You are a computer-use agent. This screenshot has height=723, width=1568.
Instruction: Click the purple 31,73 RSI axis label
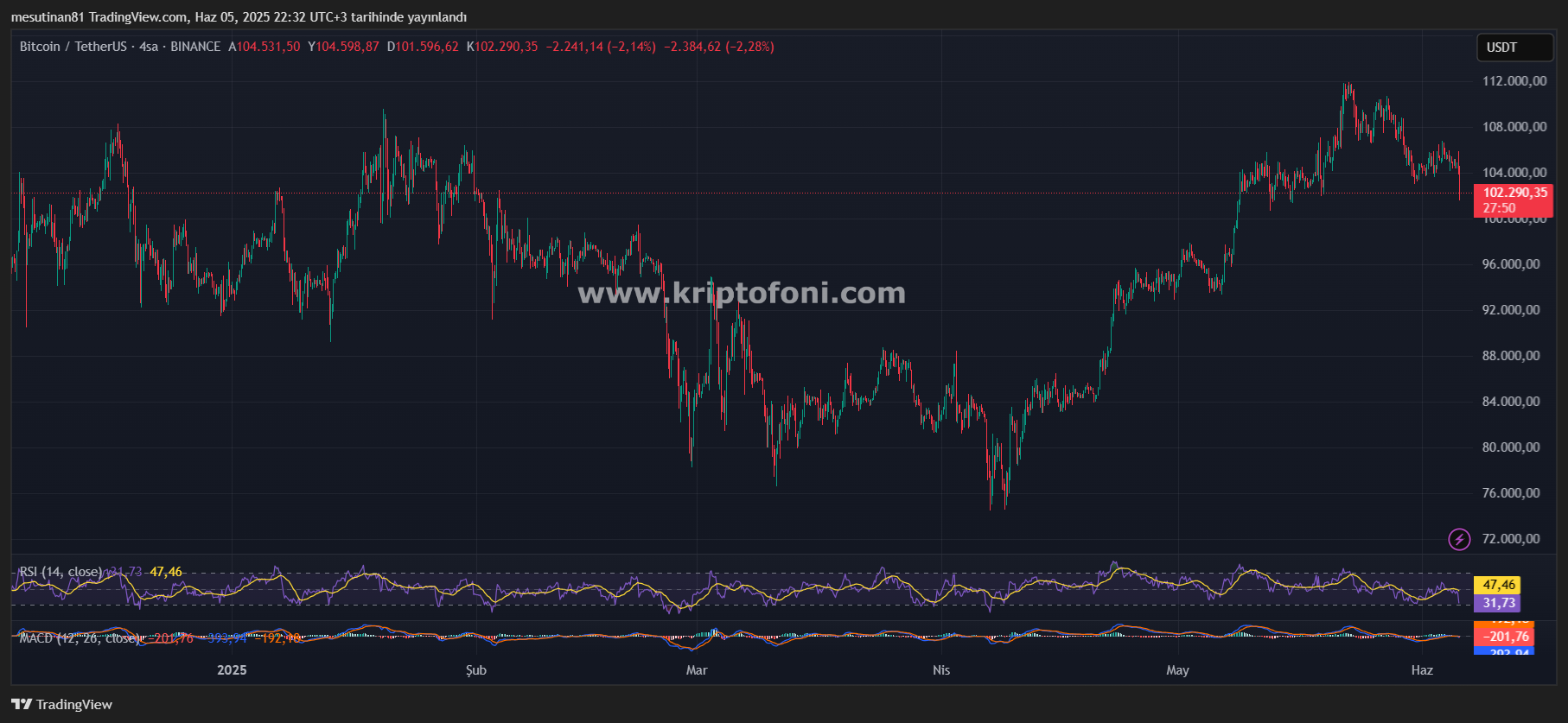(1499, 603)
